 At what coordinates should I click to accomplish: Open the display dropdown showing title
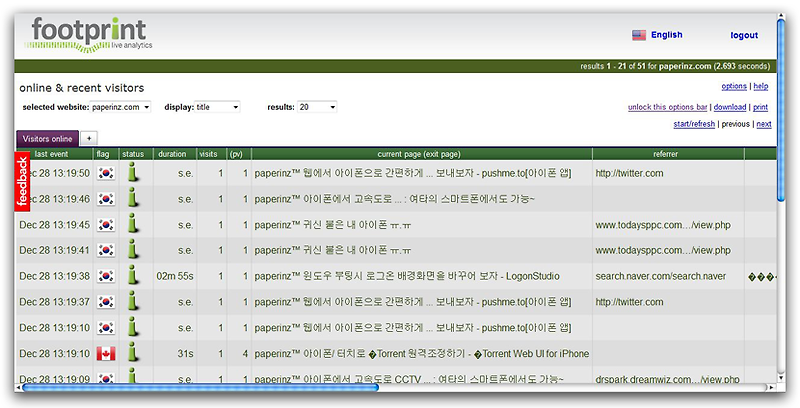coord(217,107)
